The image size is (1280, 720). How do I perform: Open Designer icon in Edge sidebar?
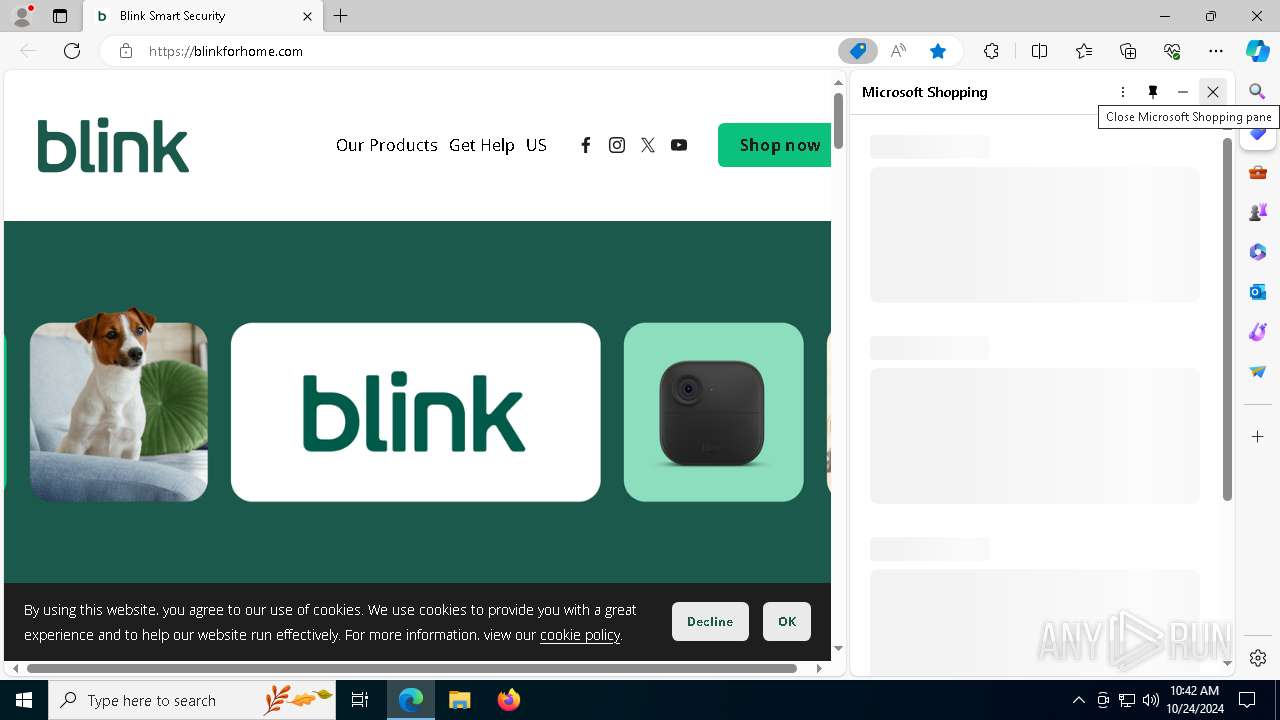tap(1258, 332)
